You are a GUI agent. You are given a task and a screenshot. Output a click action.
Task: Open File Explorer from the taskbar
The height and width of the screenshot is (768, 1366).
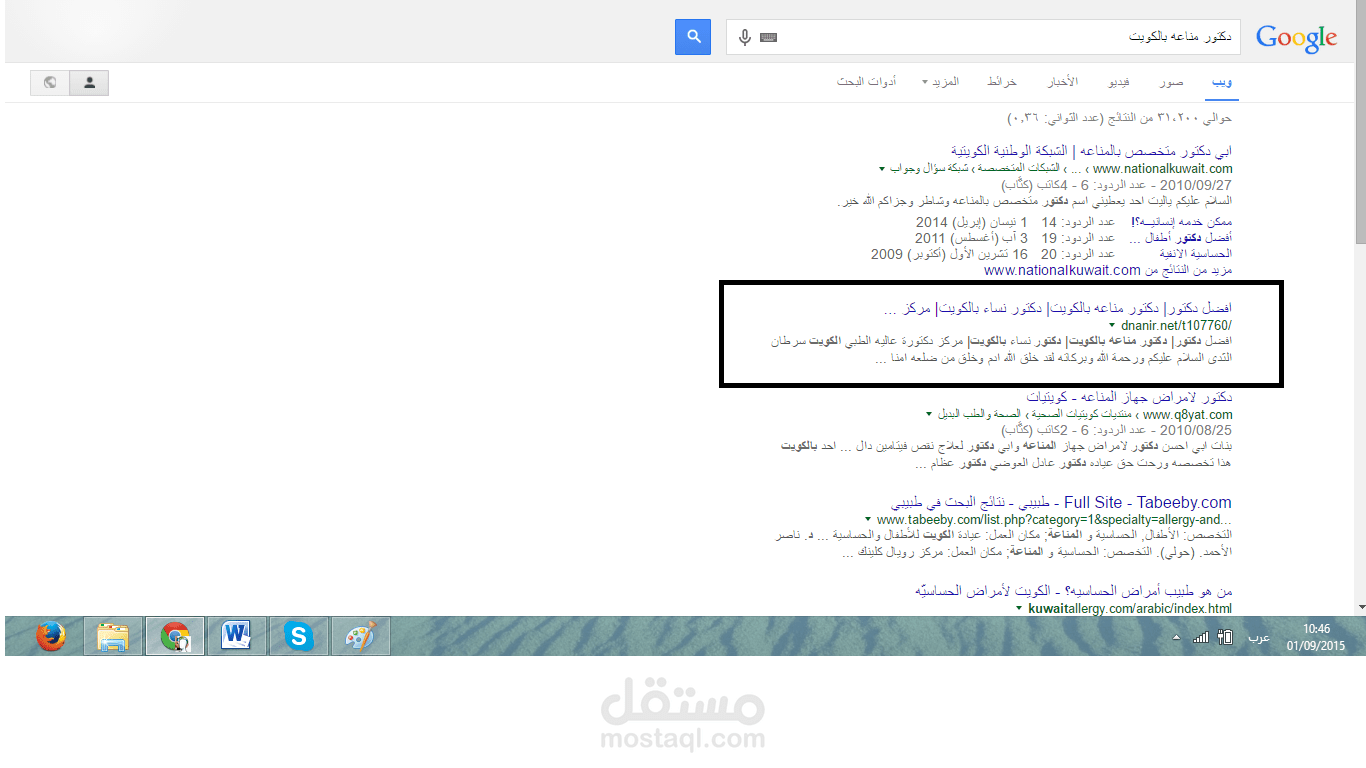pyautogui.click(x=113, y=636)
